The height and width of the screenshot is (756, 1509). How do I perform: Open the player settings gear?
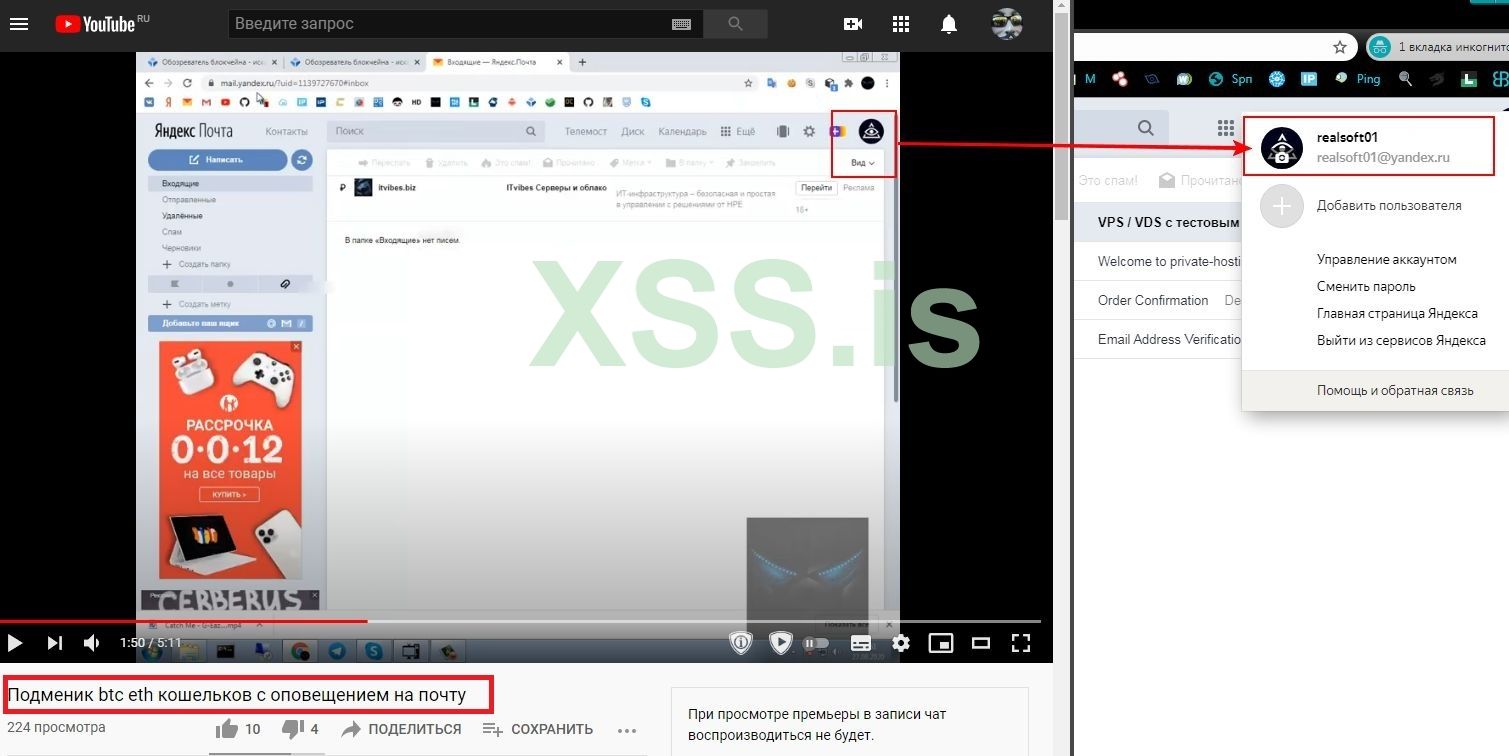click(x=901, y=643)
